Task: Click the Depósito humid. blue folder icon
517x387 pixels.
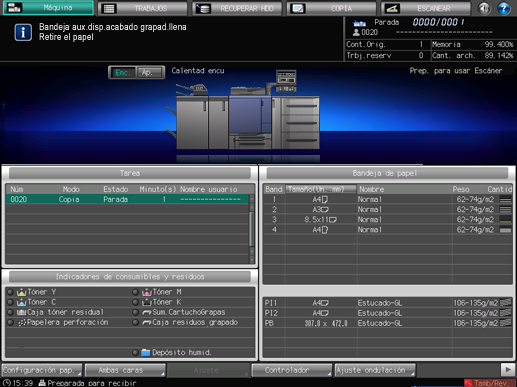Action: click(146, 352)
